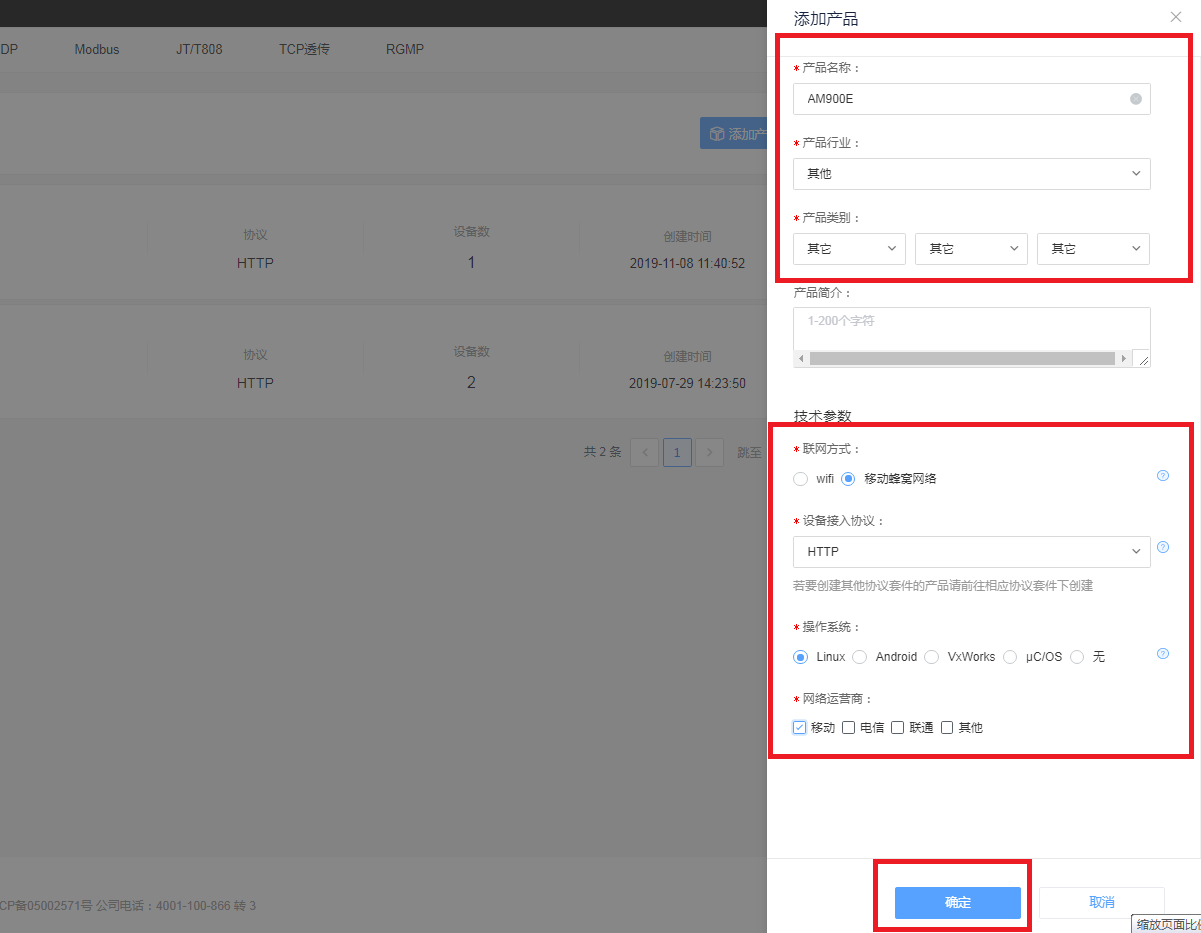
Task: Choose μC/OS as operating system
Action: click(x=1010, y=657)
